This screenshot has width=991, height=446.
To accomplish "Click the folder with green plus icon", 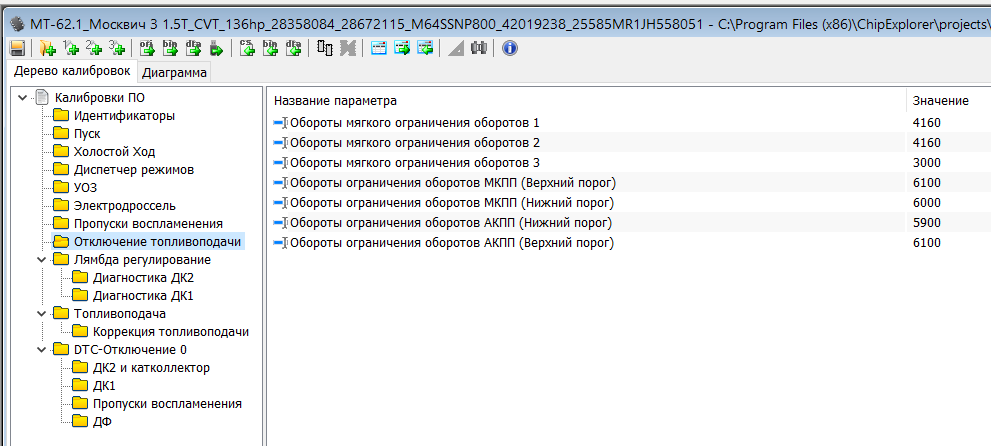I will click(x=48, y=47).
